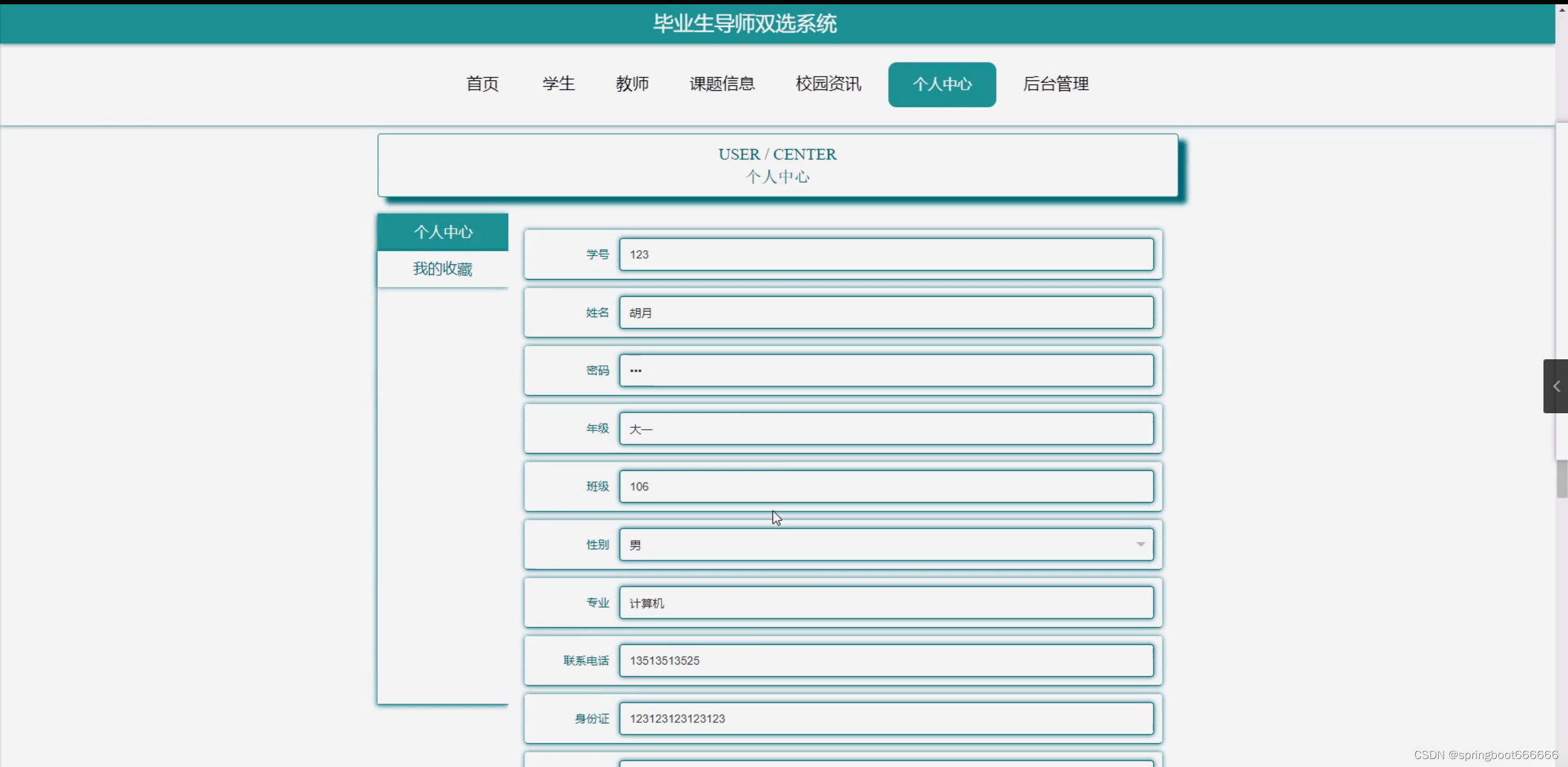This screenshot has width=1568, height=767.
Task: Focus the 专业 field with 计算机
Action: point(886,603)
